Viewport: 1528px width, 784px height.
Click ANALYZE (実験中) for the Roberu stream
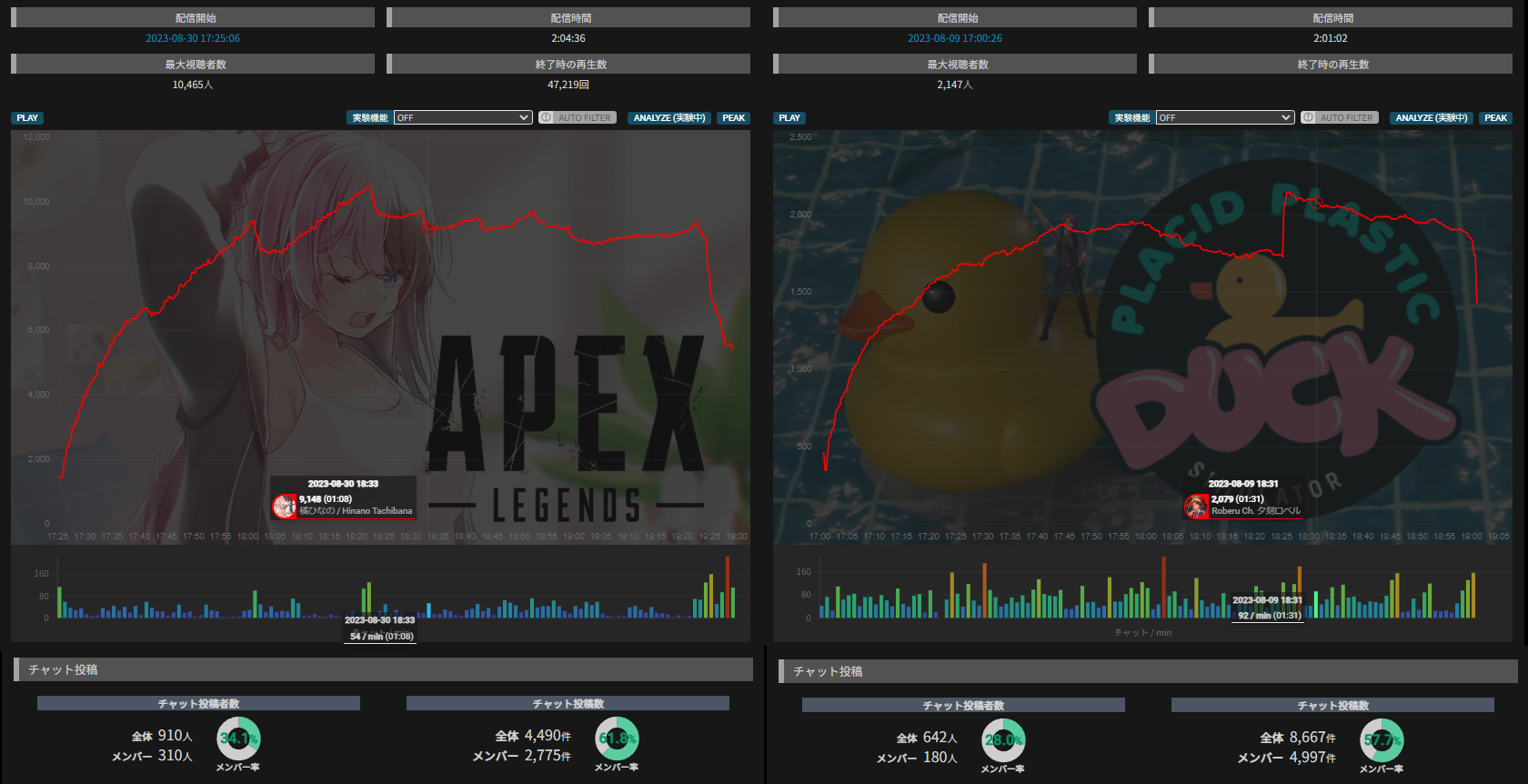point(1432,118)
